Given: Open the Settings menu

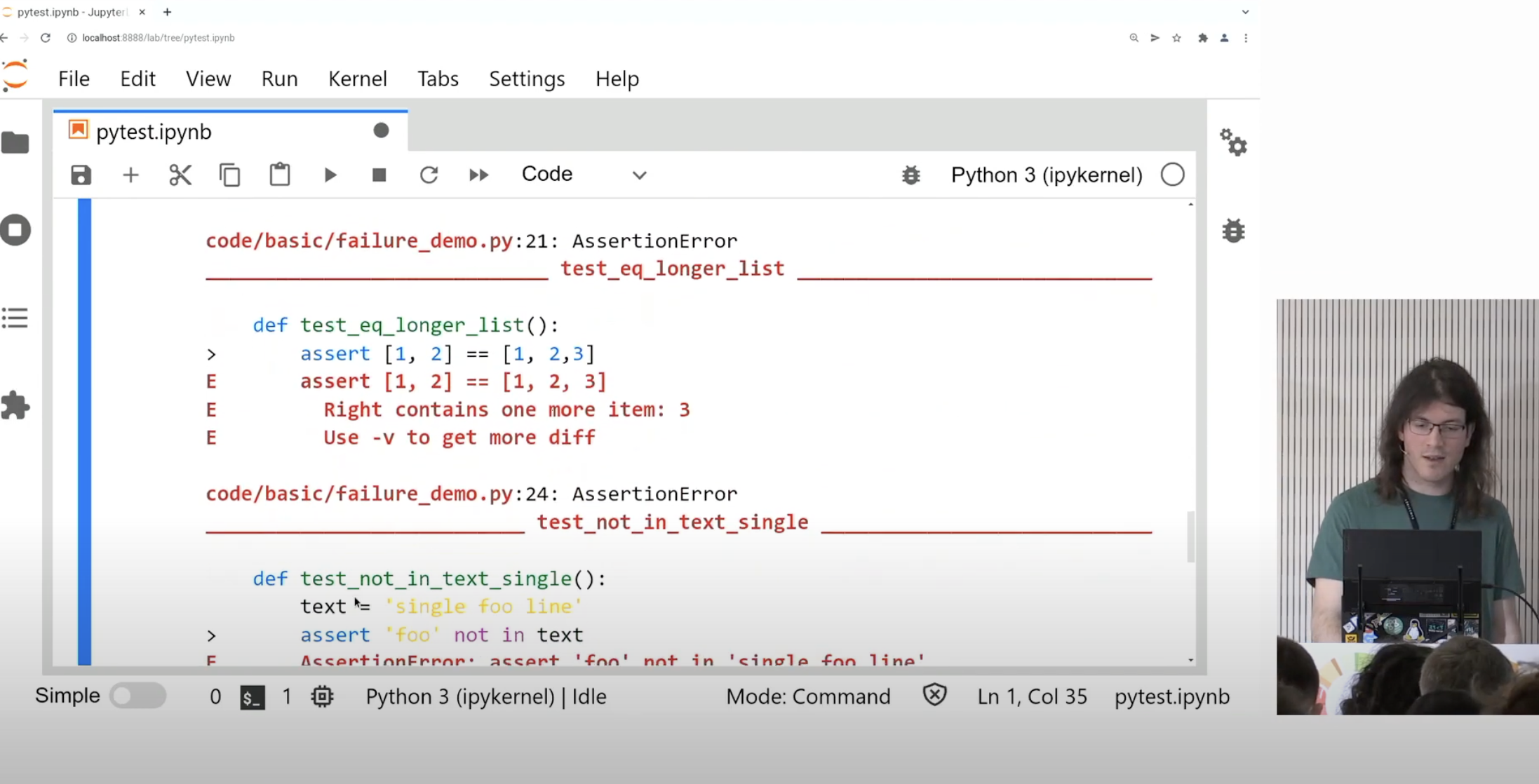Looking at the screenshot, I should point(527,79).
